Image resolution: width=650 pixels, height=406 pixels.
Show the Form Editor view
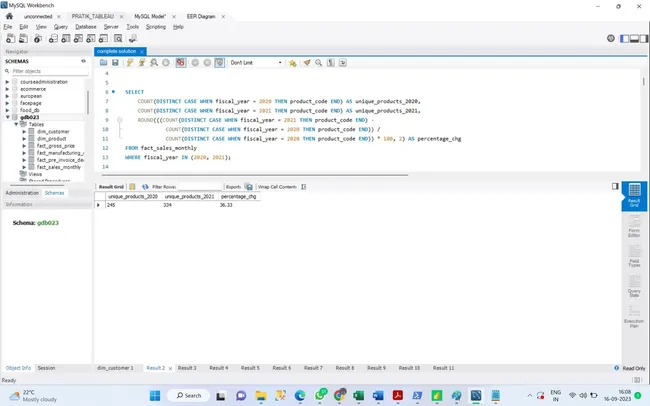click(x=634, y=226)
